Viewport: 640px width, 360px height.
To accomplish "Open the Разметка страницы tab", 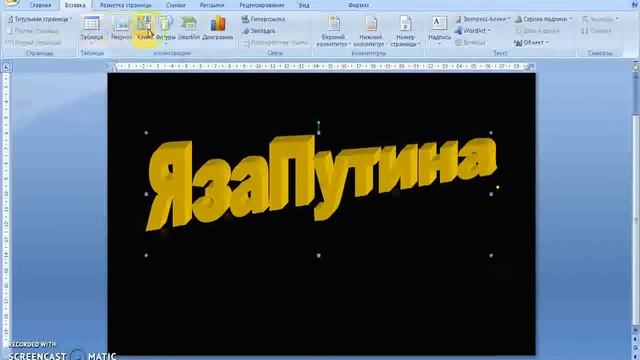I will 126,5.
